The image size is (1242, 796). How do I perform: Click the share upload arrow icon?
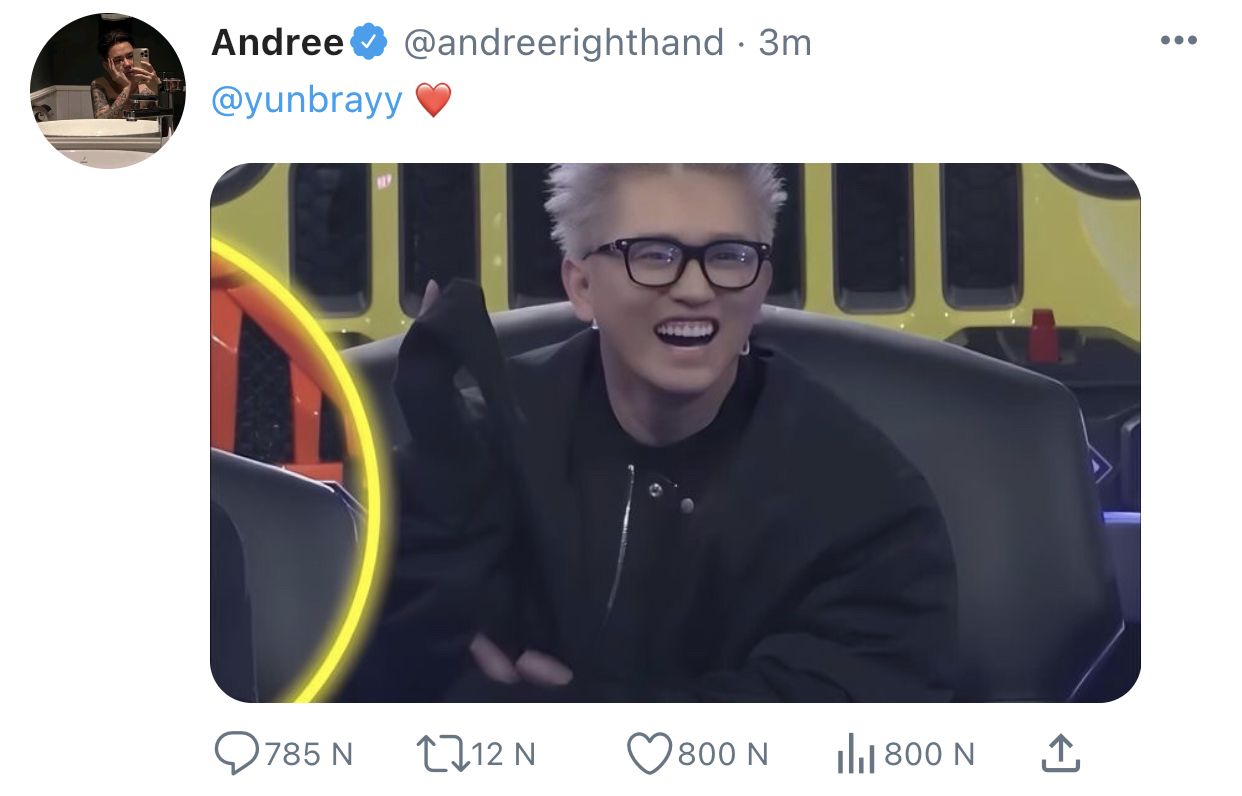1060,753
